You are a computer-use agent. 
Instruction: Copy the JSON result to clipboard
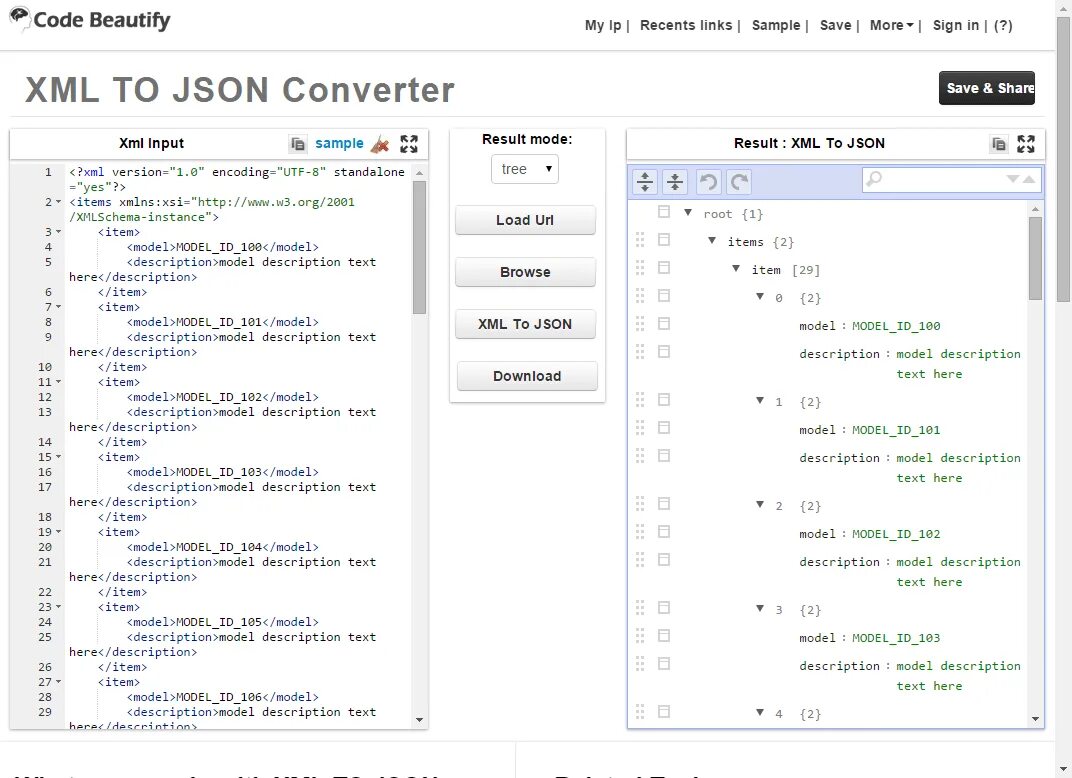pyautogui.click(x=999, y=144)
